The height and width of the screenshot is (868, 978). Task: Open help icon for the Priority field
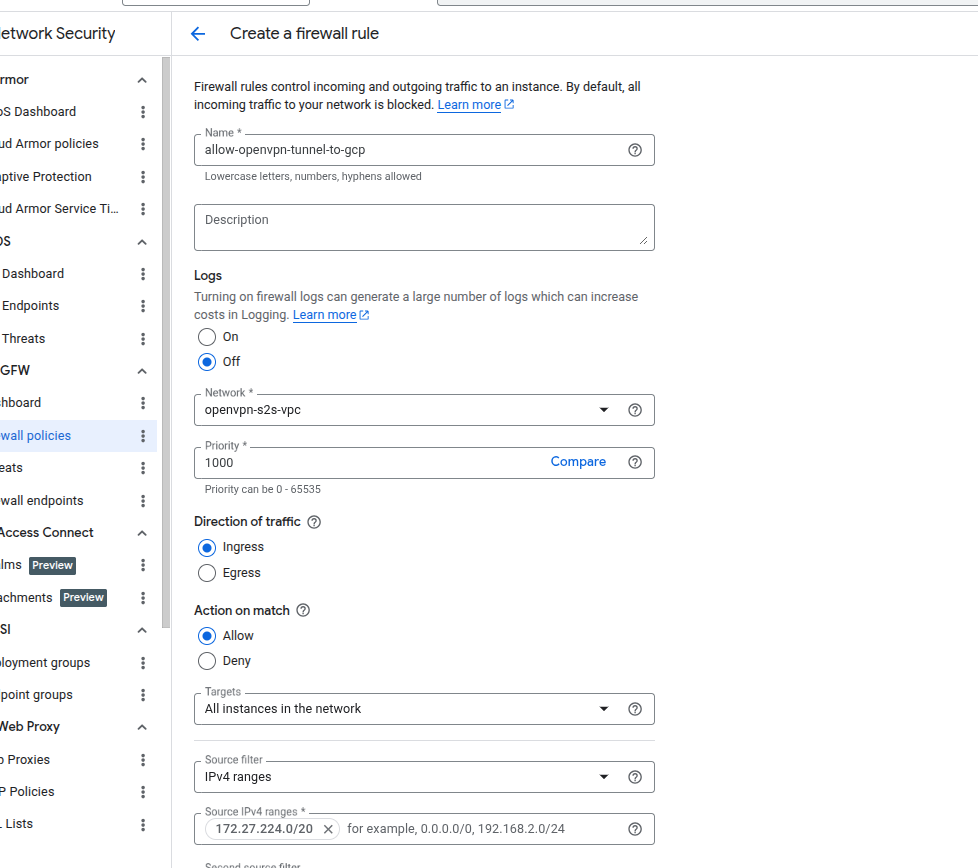[634, 462]
